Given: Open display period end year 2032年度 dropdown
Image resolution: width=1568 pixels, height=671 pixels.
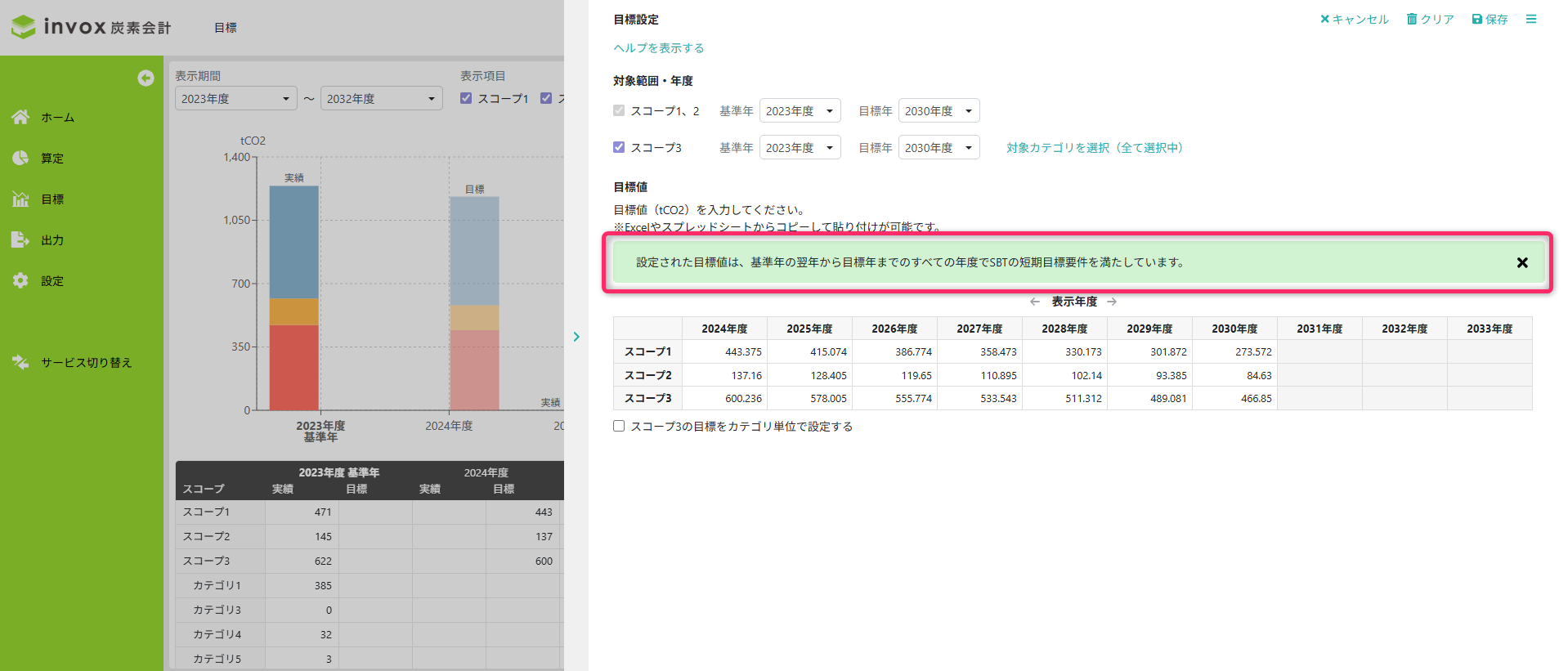Looking at the screenshot, I should click(381, 98).
